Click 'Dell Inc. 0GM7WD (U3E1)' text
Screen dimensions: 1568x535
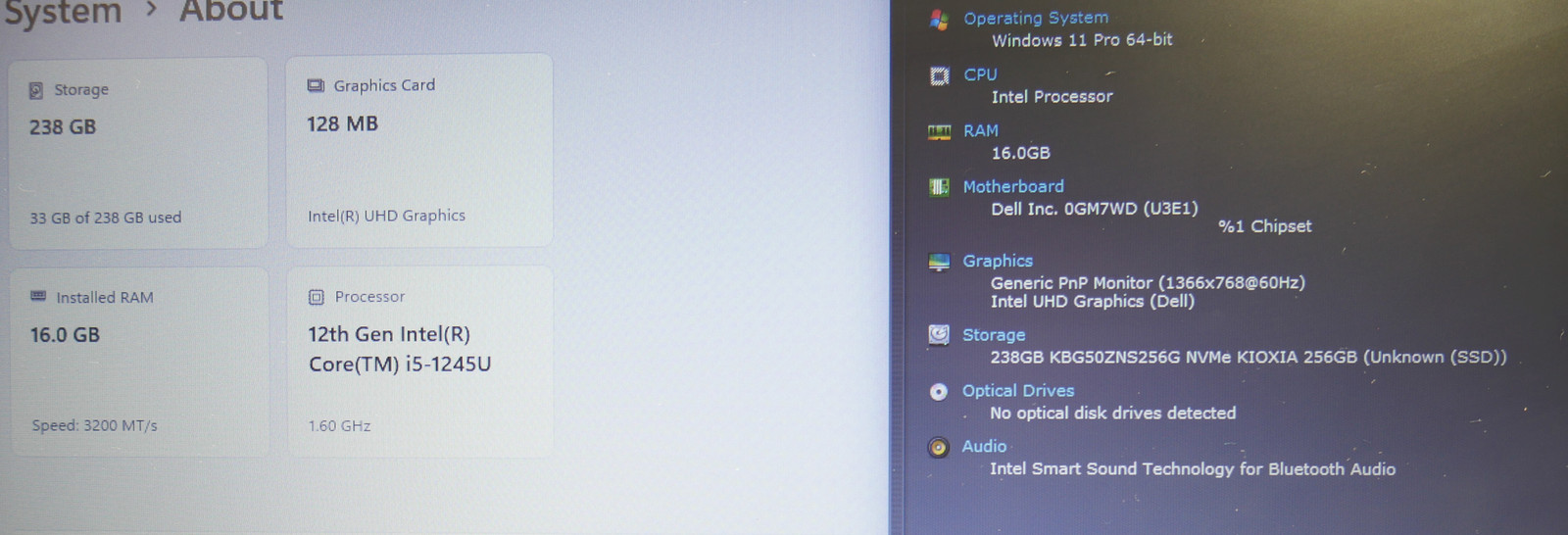[x=1094, y=209]
